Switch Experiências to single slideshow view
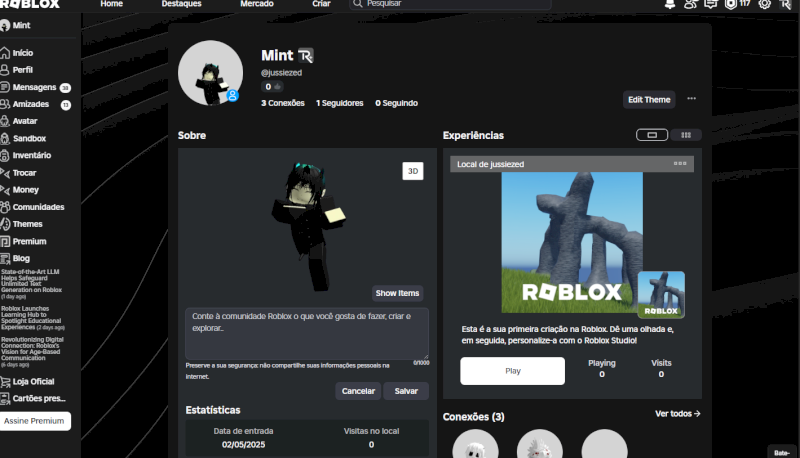 [x=652, y=135]
